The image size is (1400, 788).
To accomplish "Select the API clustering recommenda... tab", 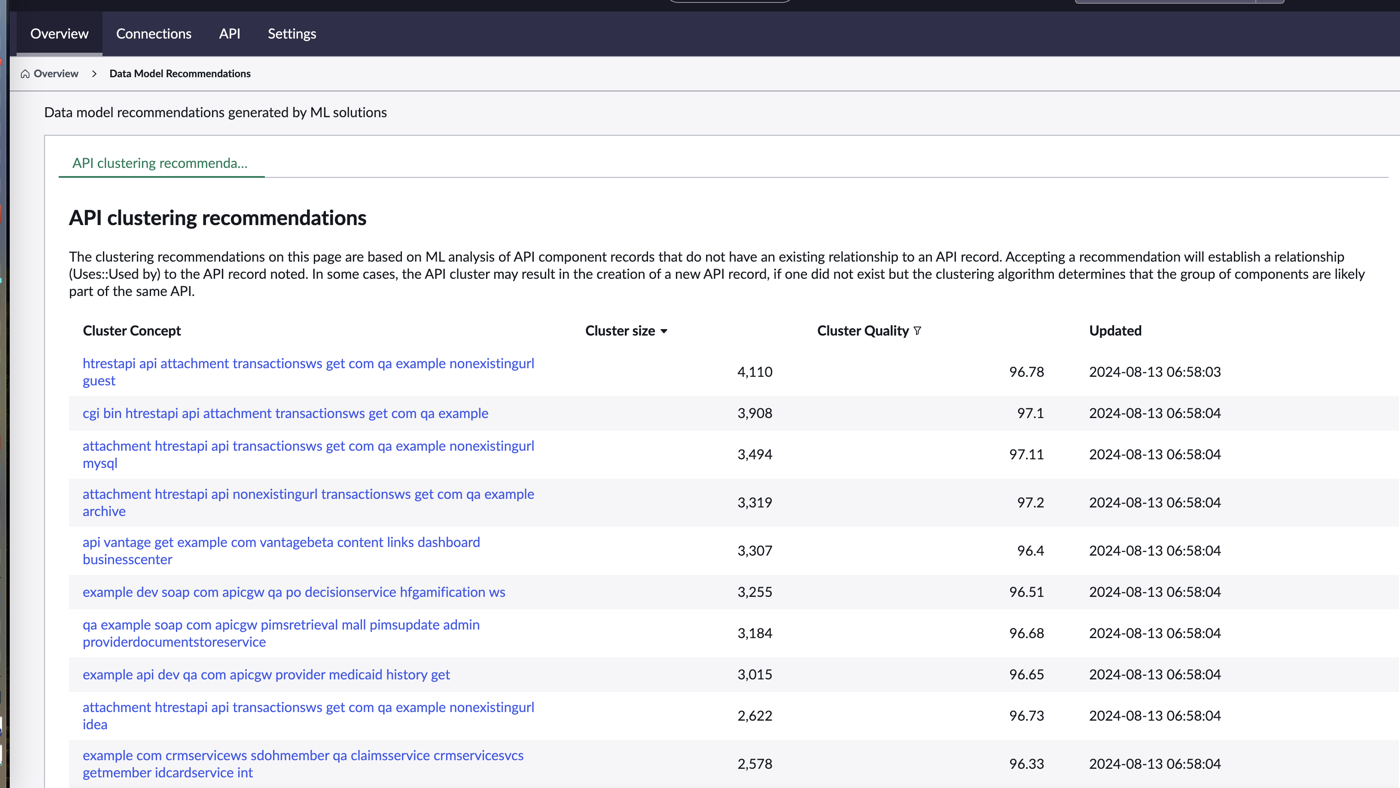I will coord(160,163).
